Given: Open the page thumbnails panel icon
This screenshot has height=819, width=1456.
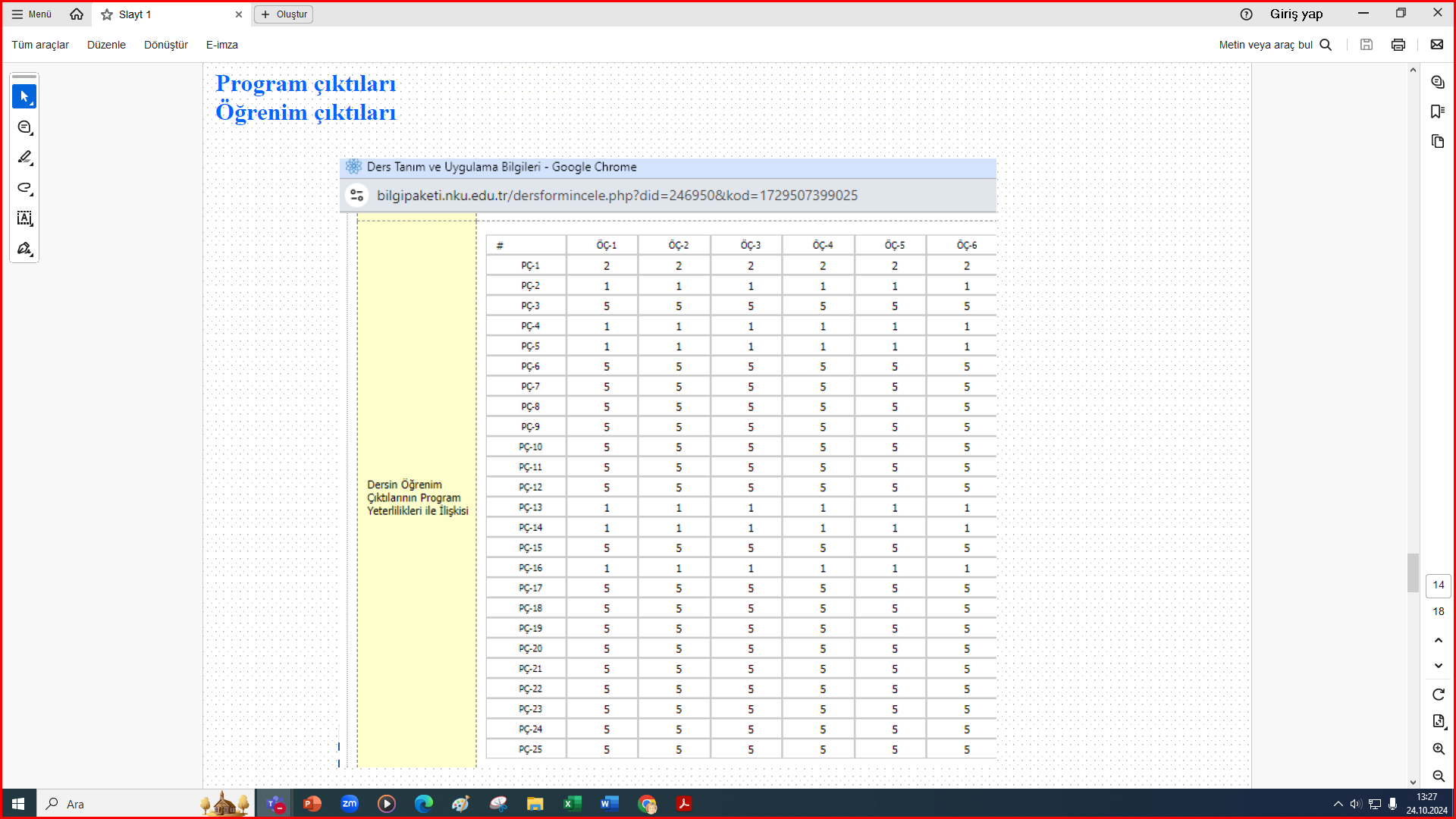Looking at the screenshot, I should pyautogui.click(x=1438, y=141).
